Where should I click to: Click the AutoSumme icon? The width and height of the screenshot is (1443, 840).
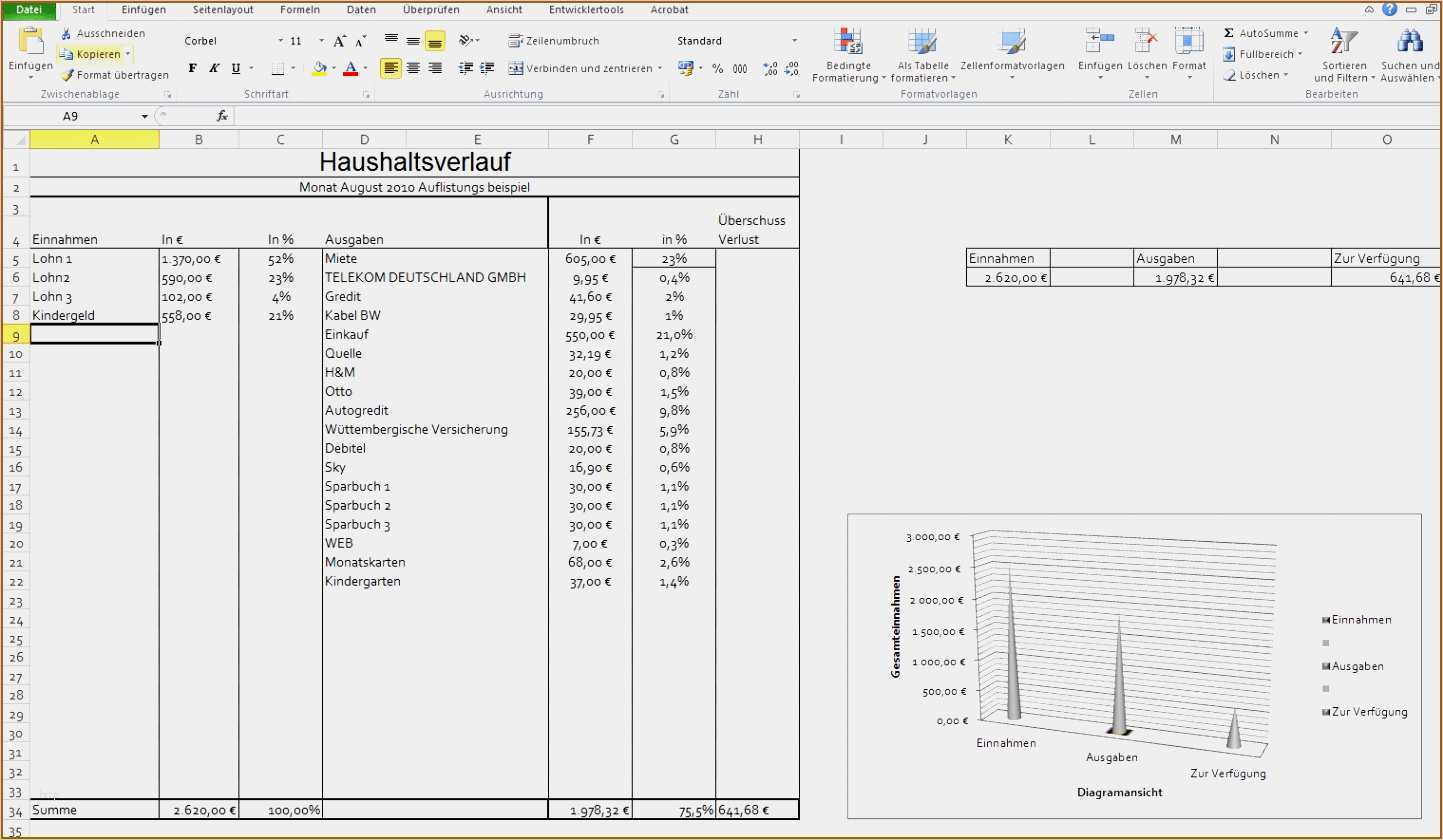tap(1227, 32)
